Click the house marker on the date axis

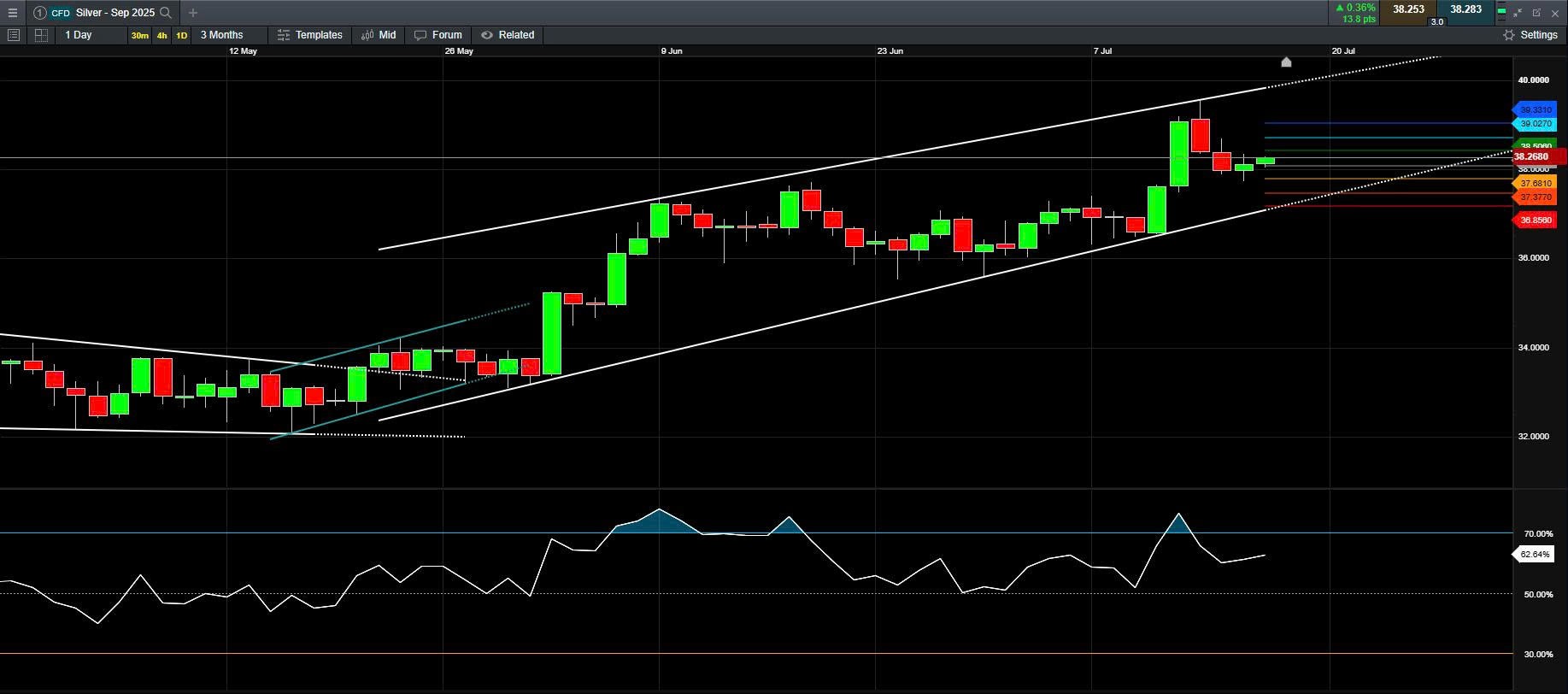tap(1286, 62)
